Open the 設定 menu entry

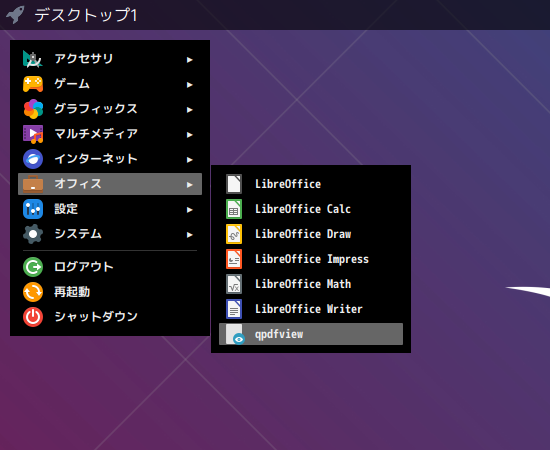[110, 209]
